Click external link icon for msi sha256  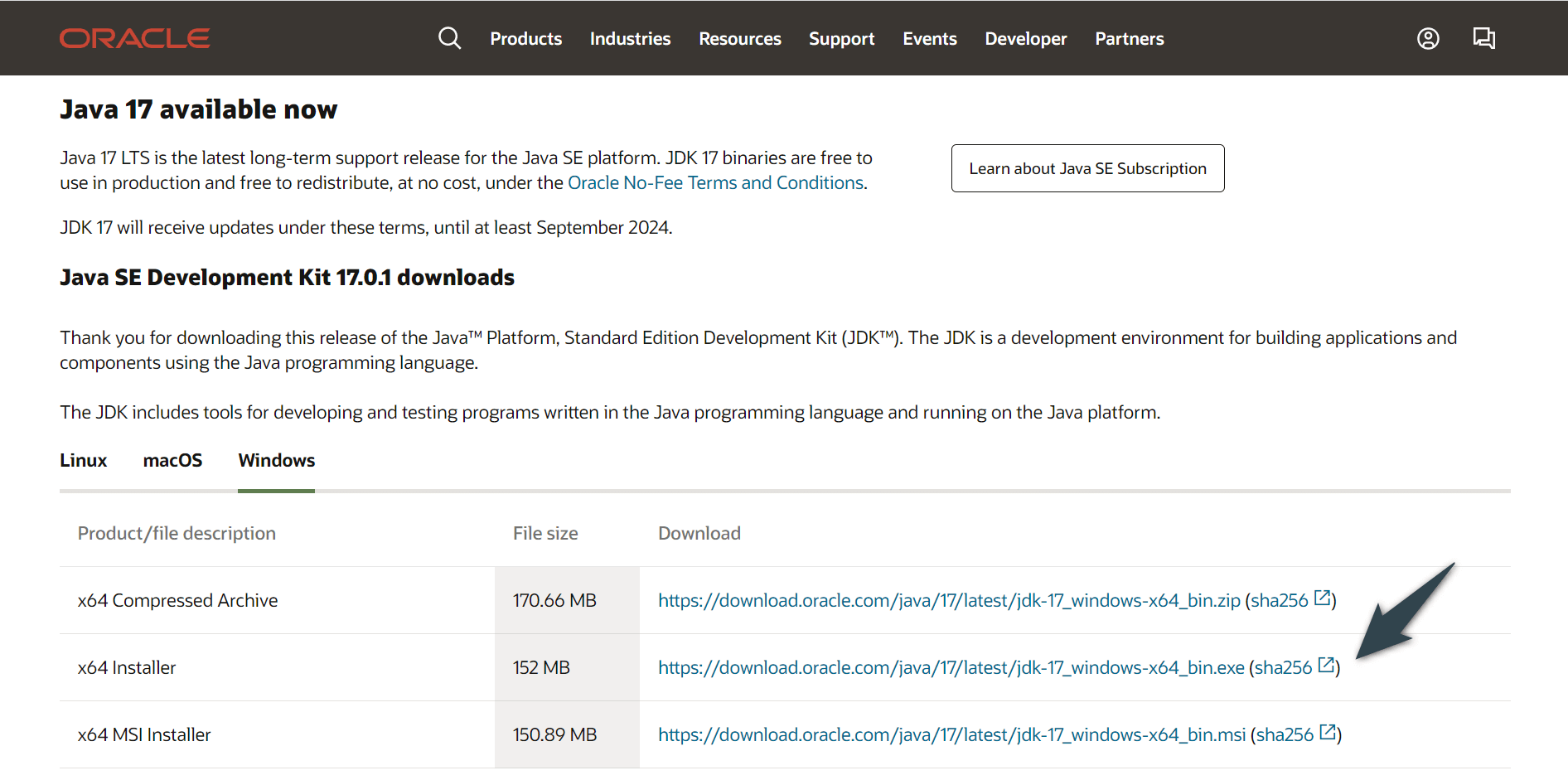pyautogui.click(x=1328, y=732)
